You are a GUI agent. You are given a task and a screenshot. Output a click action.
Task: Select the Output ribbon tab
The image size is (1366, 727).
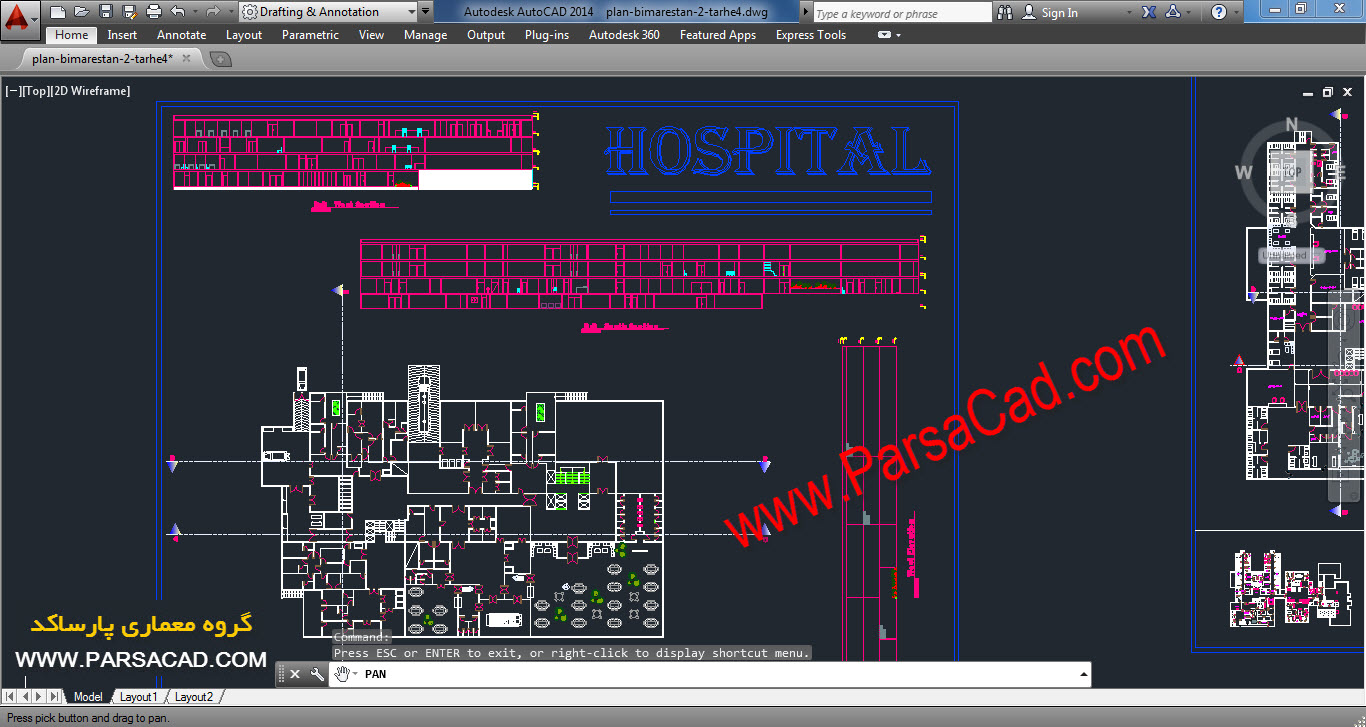pyautogui.click(x=486, y=35)
